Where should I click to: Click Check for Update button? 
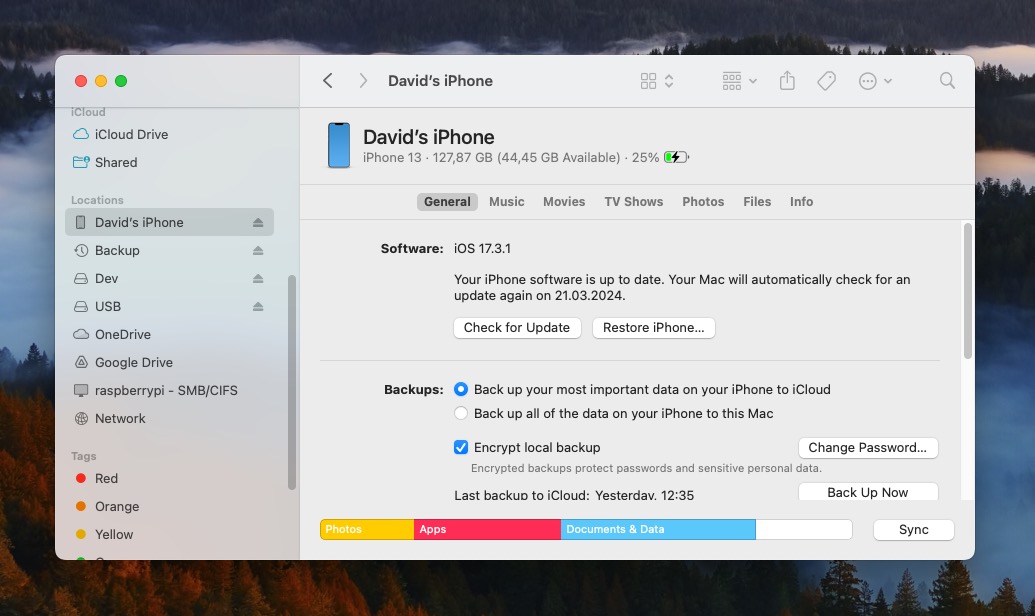coord(517,327)
